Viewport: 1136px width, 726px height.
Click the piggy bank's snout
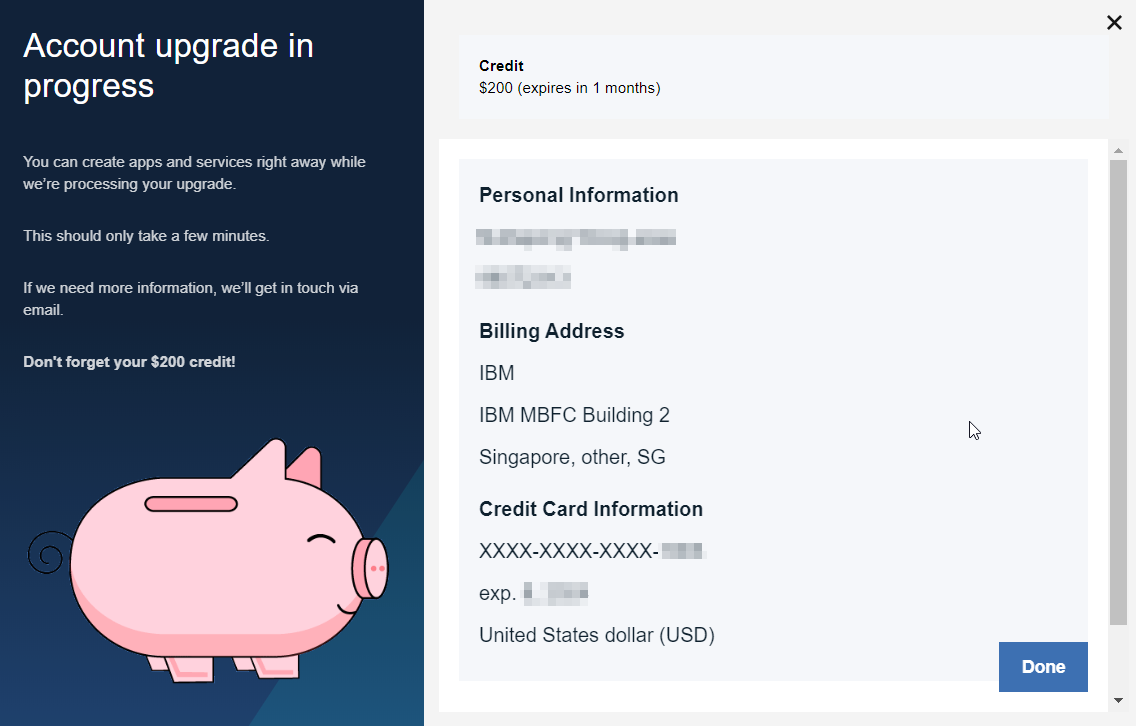tap(370, 568)
